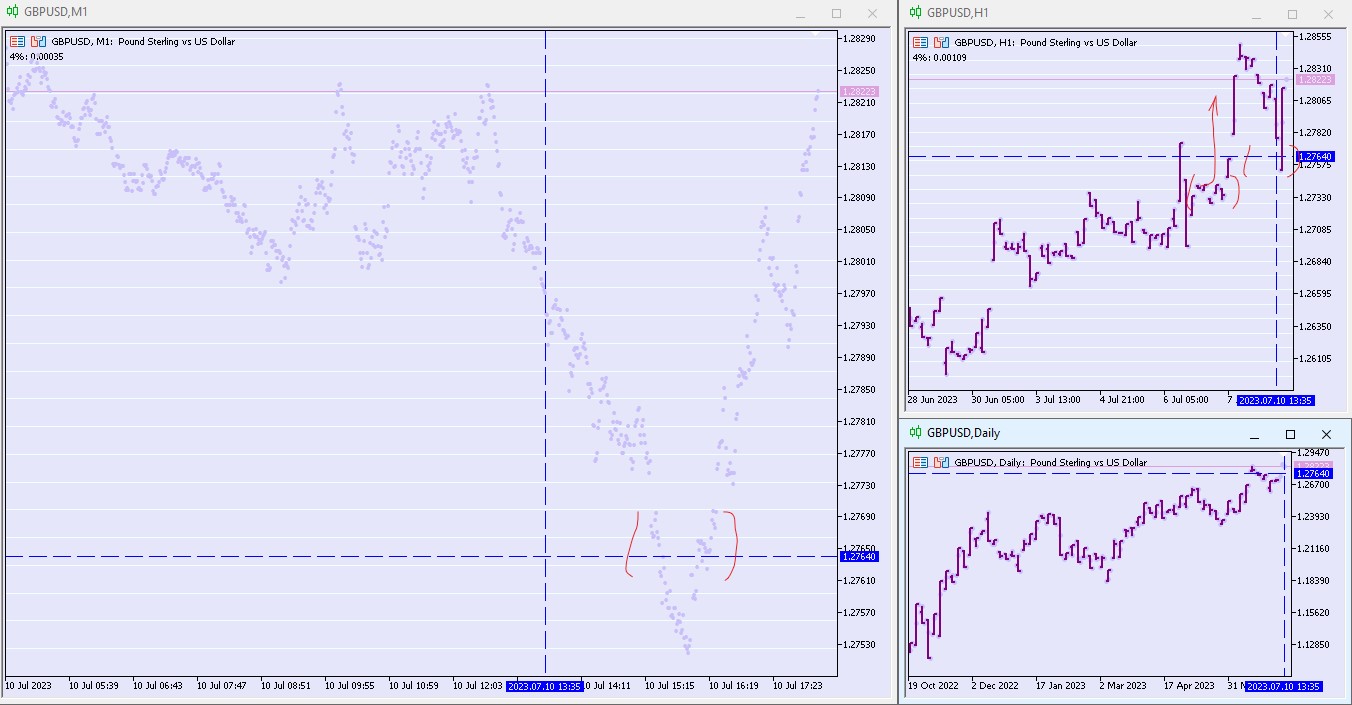The height and width of the screenshot is (705, 1352).
Task: Click the 1.28290 value on M1 price scale
Action: [859, 38]
